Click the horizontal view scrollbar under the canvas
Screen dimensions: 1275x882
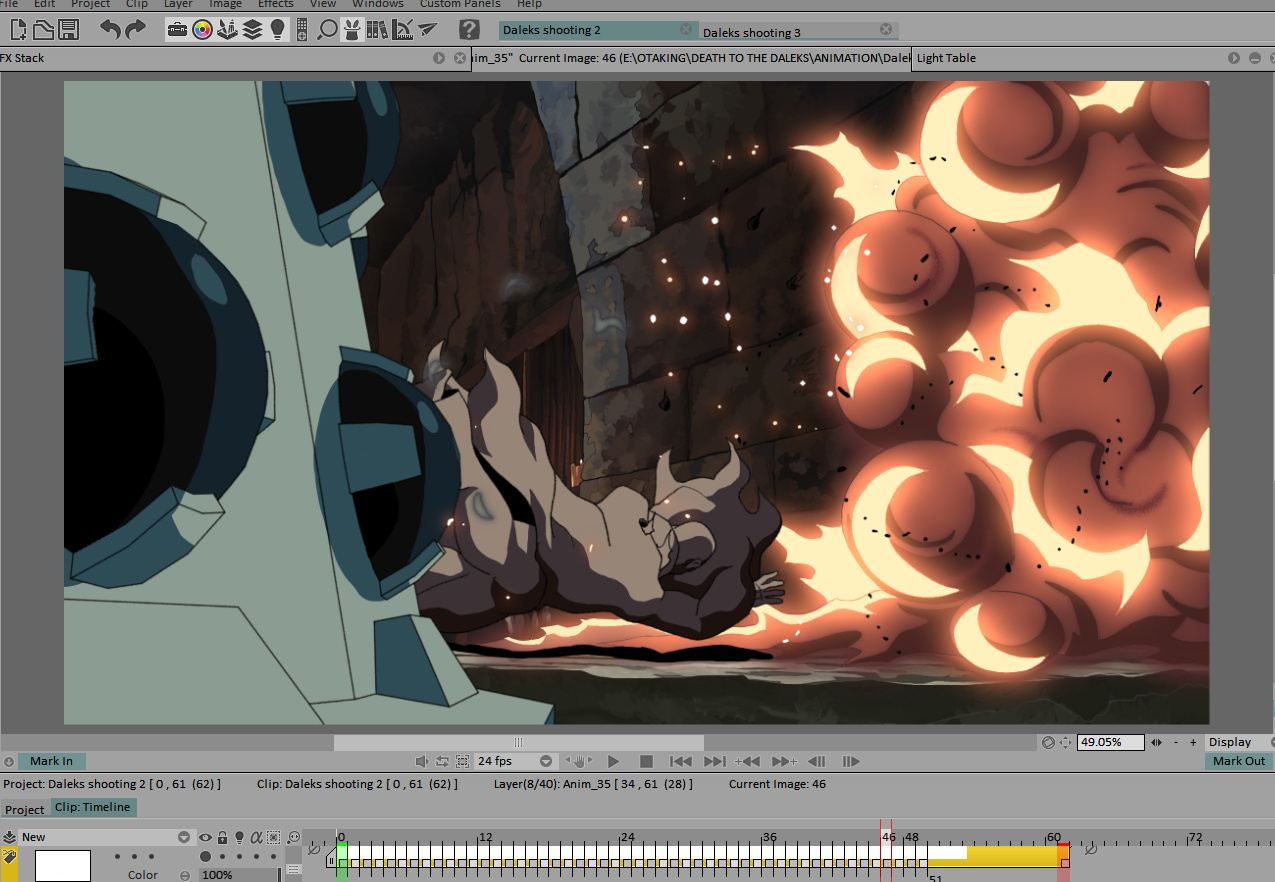[x=518, y=742]
